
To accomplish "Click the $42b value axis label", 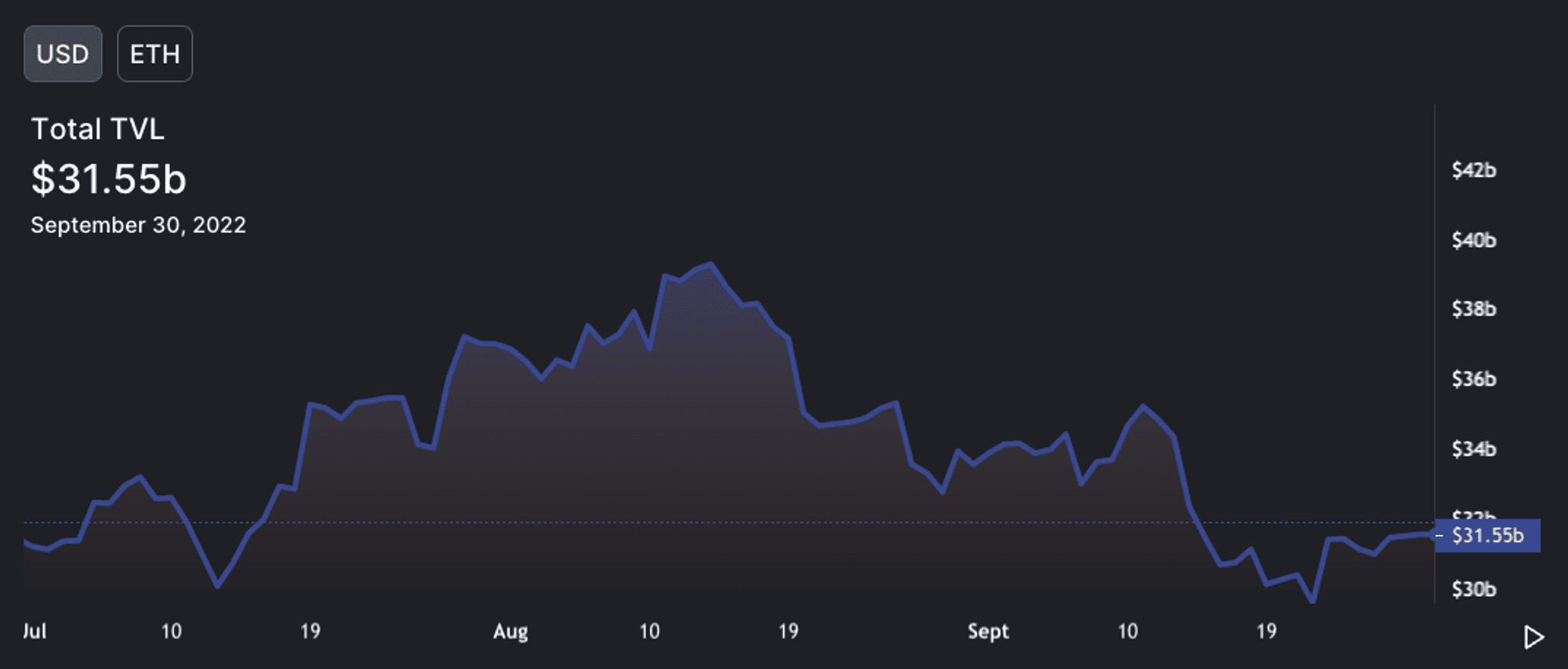I will [x=1473, y=170].
